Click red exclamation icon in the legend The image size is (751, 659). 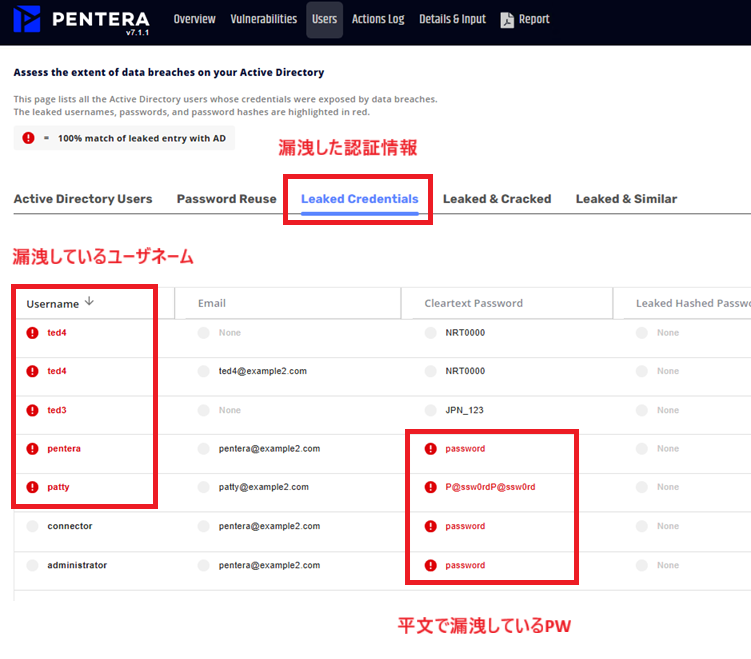point(28,138)
